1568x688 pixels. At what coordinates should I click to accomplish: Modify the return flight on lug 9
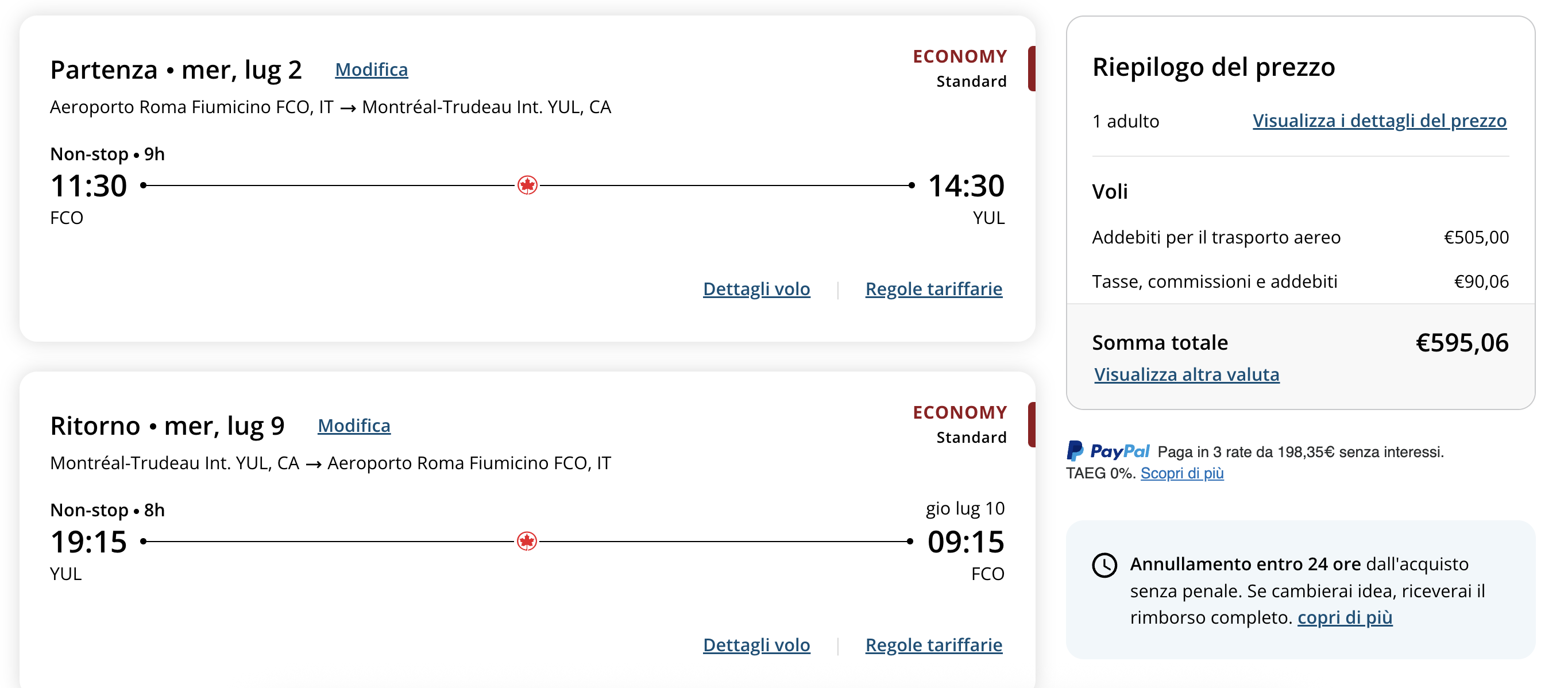pyautogui.click(x=354, y=425)
